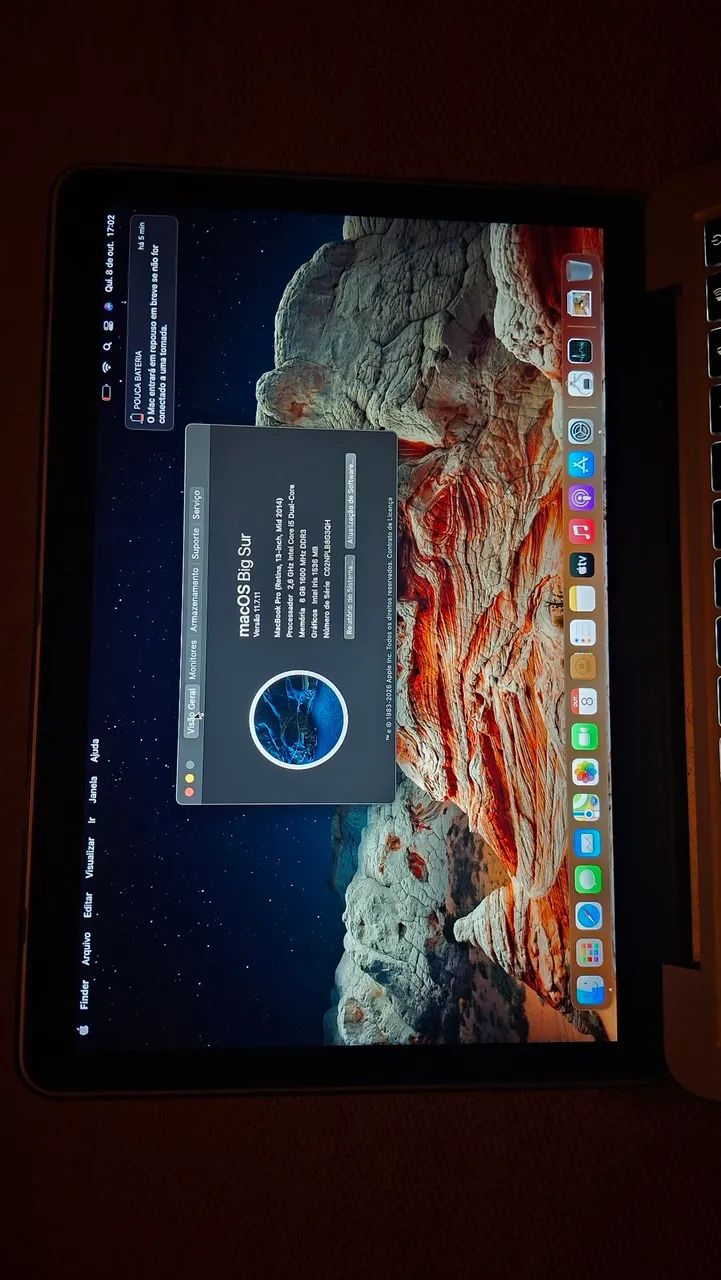Click the POUCA BATERIA notification
The height and width of the screenshot is (1280, 721).
point(152,322)
